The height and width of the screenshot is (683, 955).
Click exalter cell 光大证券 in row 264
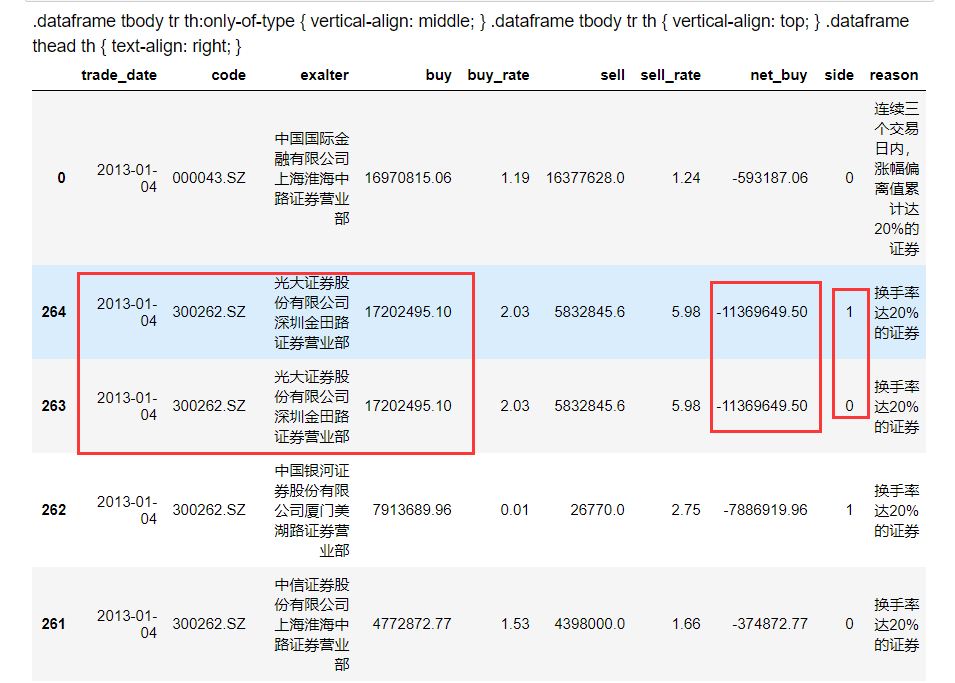[x=312, y=313]
